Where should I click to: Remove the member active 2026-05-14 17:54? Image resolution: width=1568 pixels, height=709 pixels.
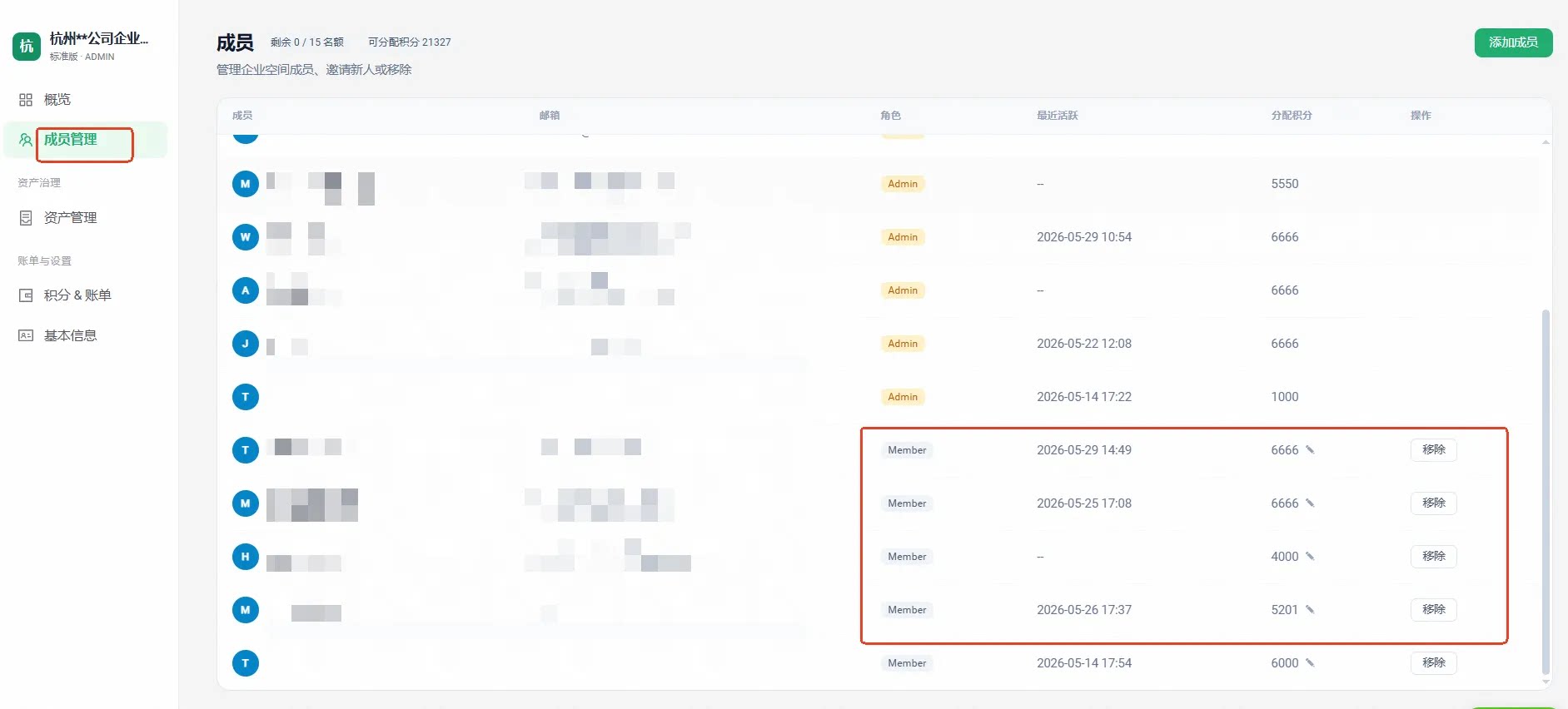point(1433,663)
